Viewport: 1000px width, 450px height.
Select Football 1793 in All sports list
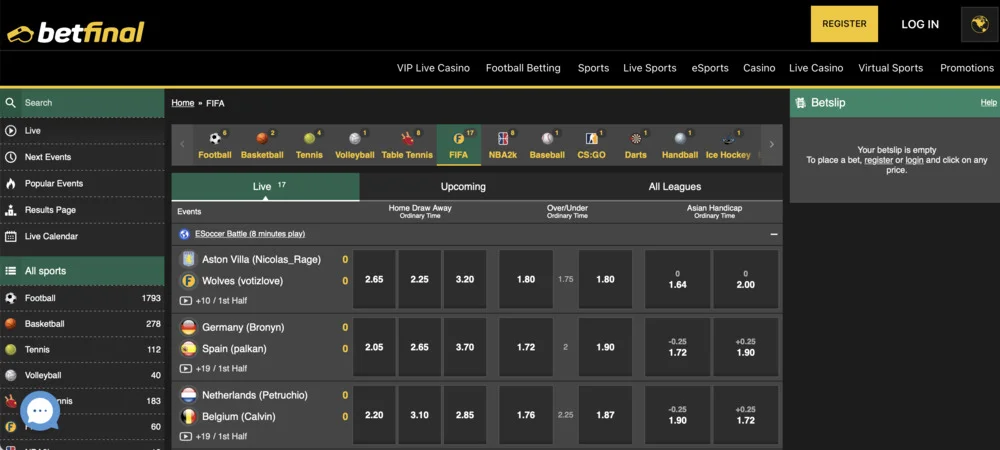coord(82,298)
